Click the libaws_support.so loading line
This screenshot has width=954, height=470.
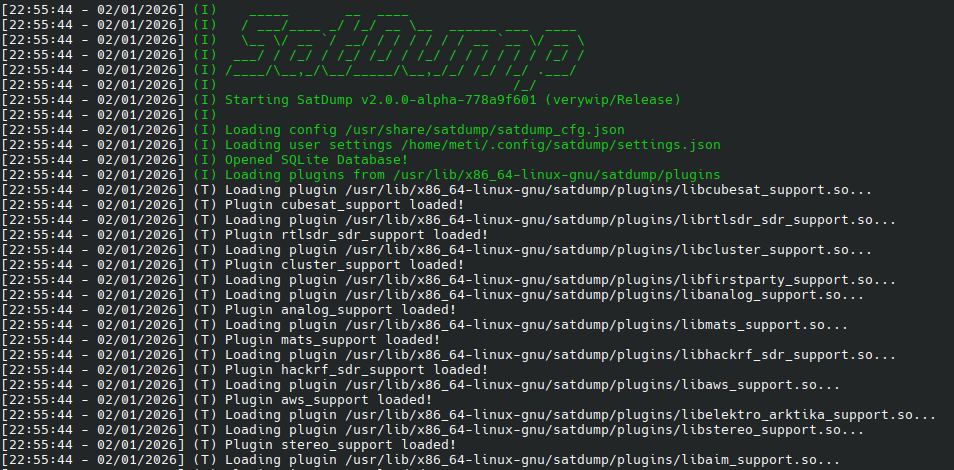tap(421, 385)
